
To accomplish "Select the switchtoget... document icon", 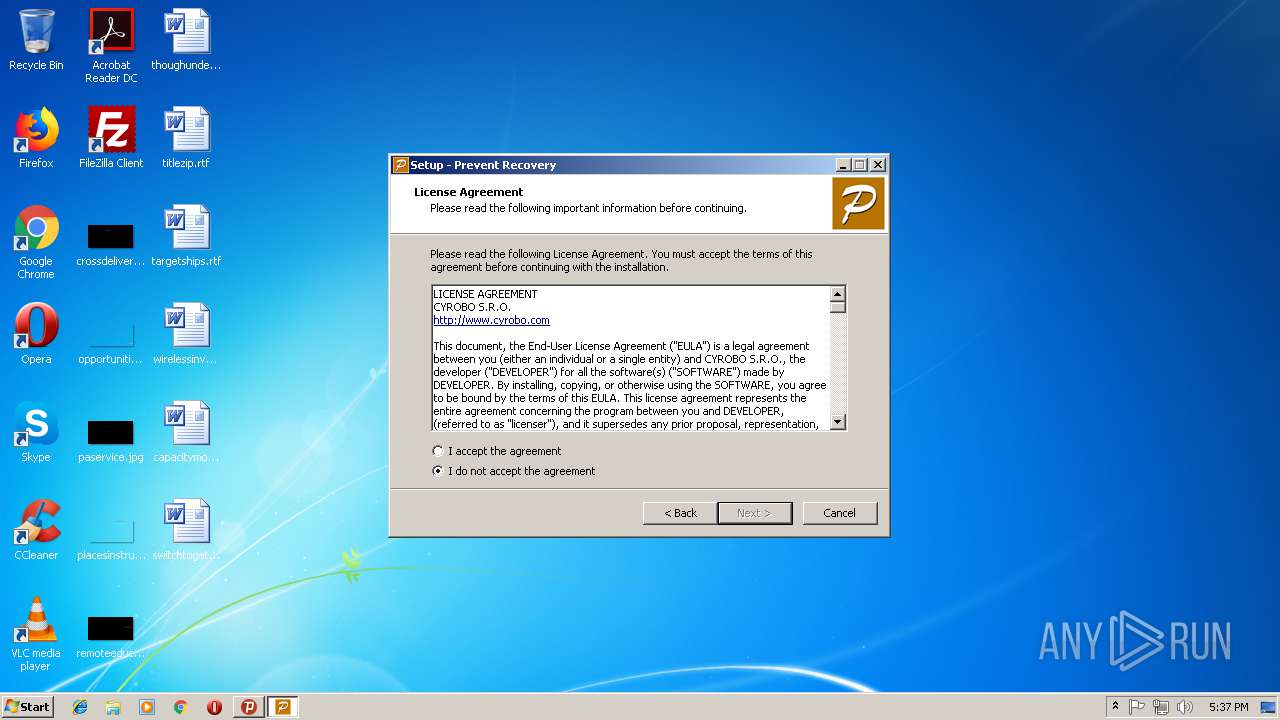I will click(186, 530).
